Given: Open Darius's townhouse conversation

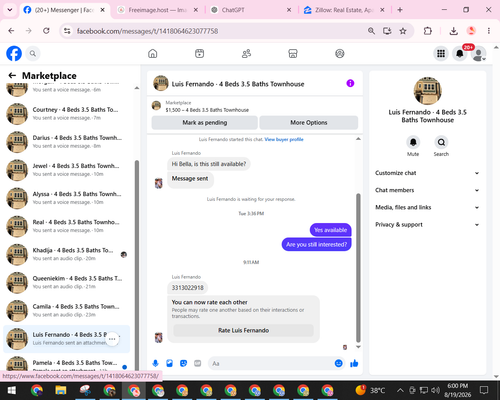Looking at the screenshot, I should tap(67, 142).
